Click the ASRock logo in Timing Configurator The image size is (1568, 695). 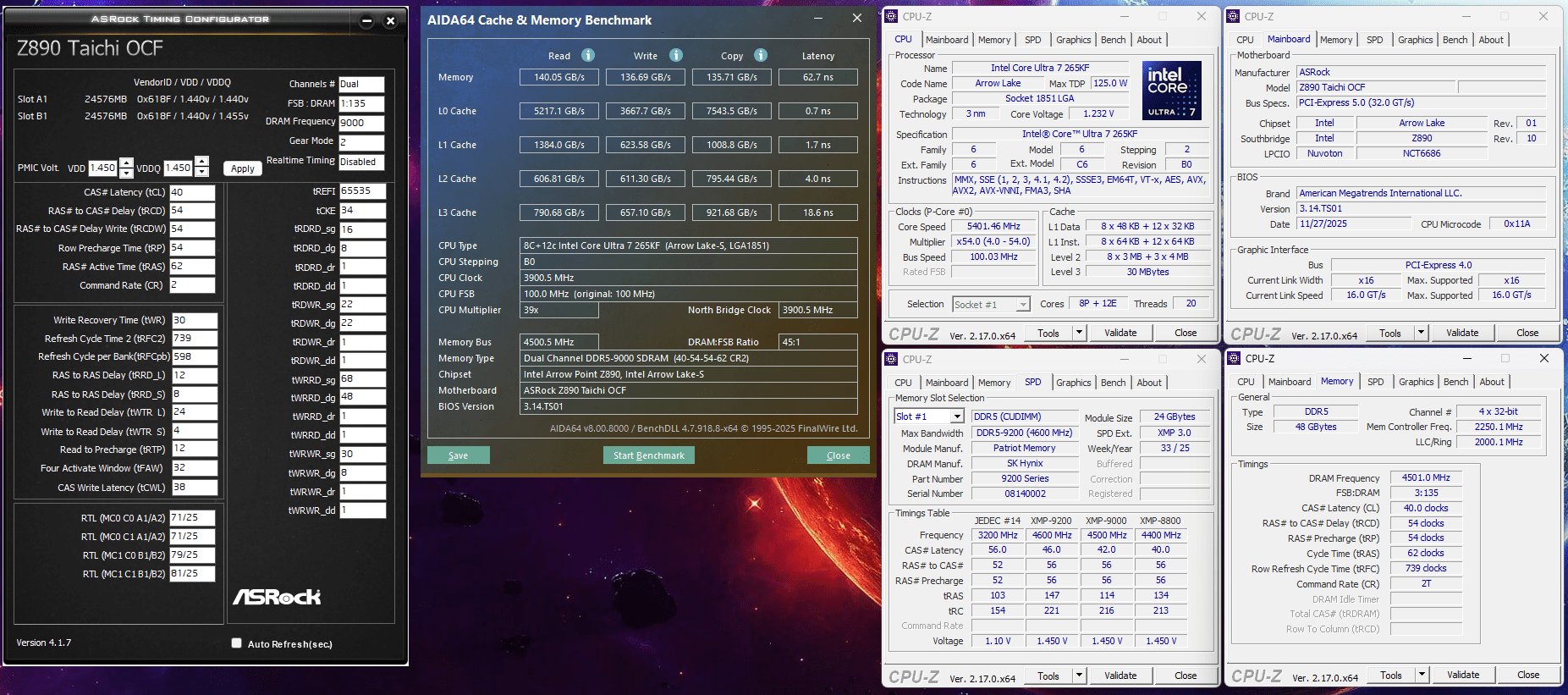pyautogui.click(x=277, y=597)
